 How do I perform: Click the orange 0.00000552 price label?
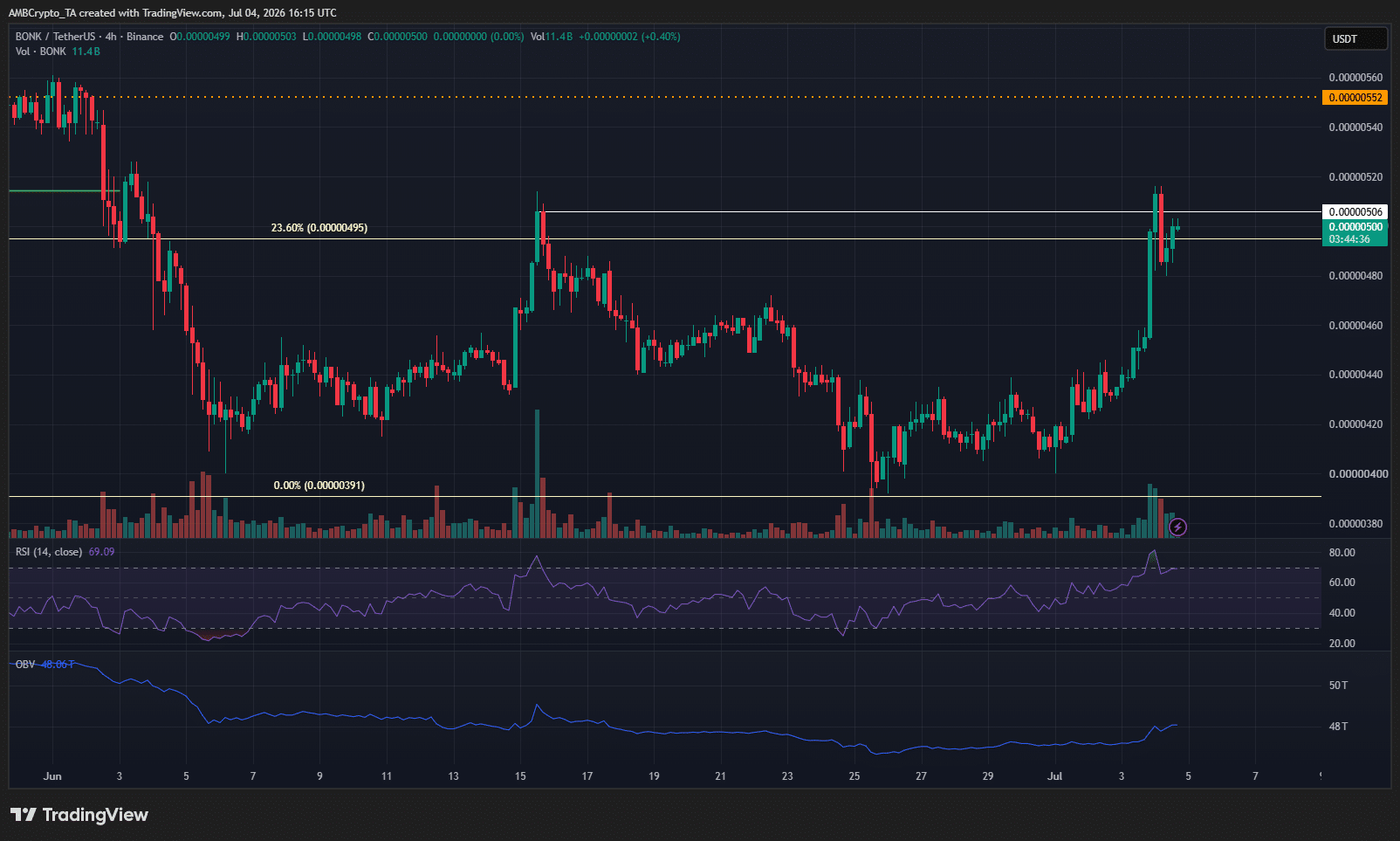tap(1355, 98)
